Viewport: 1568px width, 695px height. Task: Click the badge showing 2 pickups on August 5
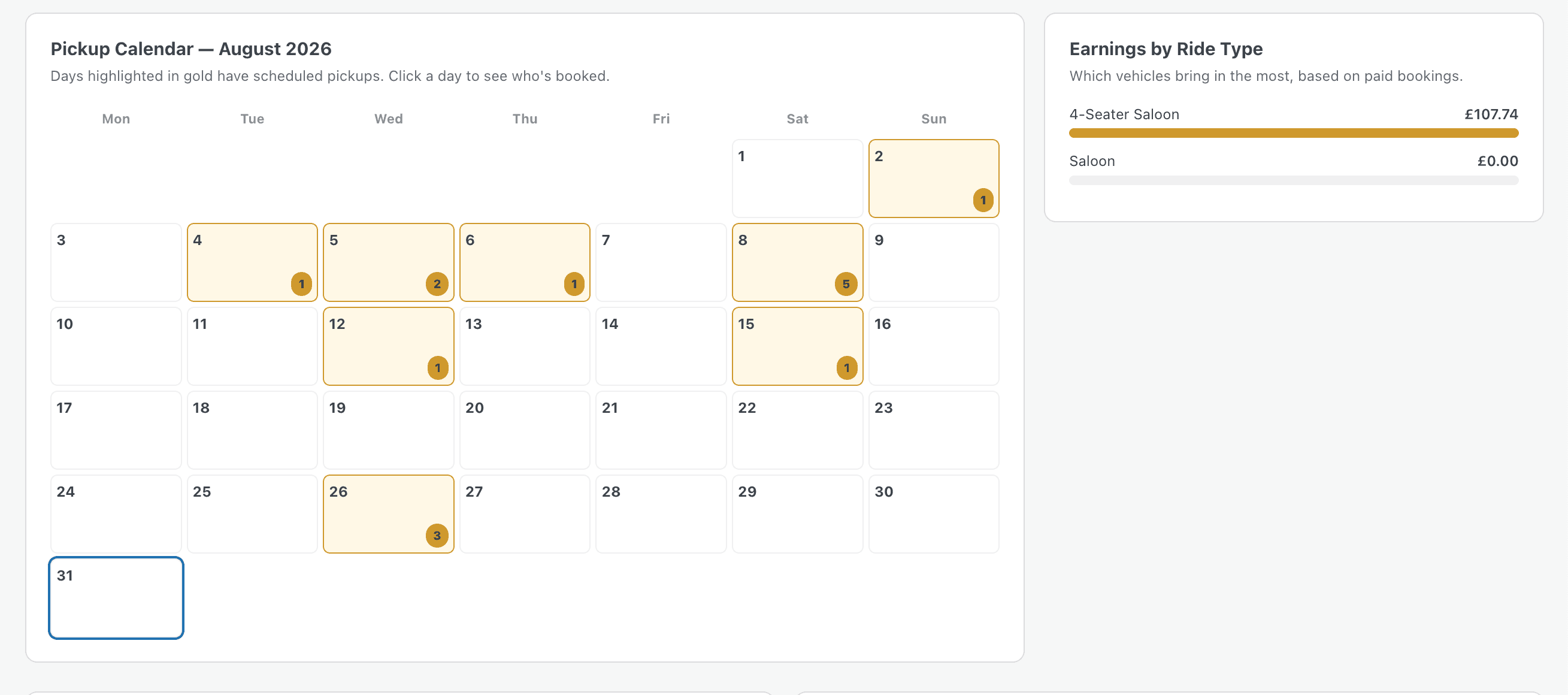coord(437,284)
